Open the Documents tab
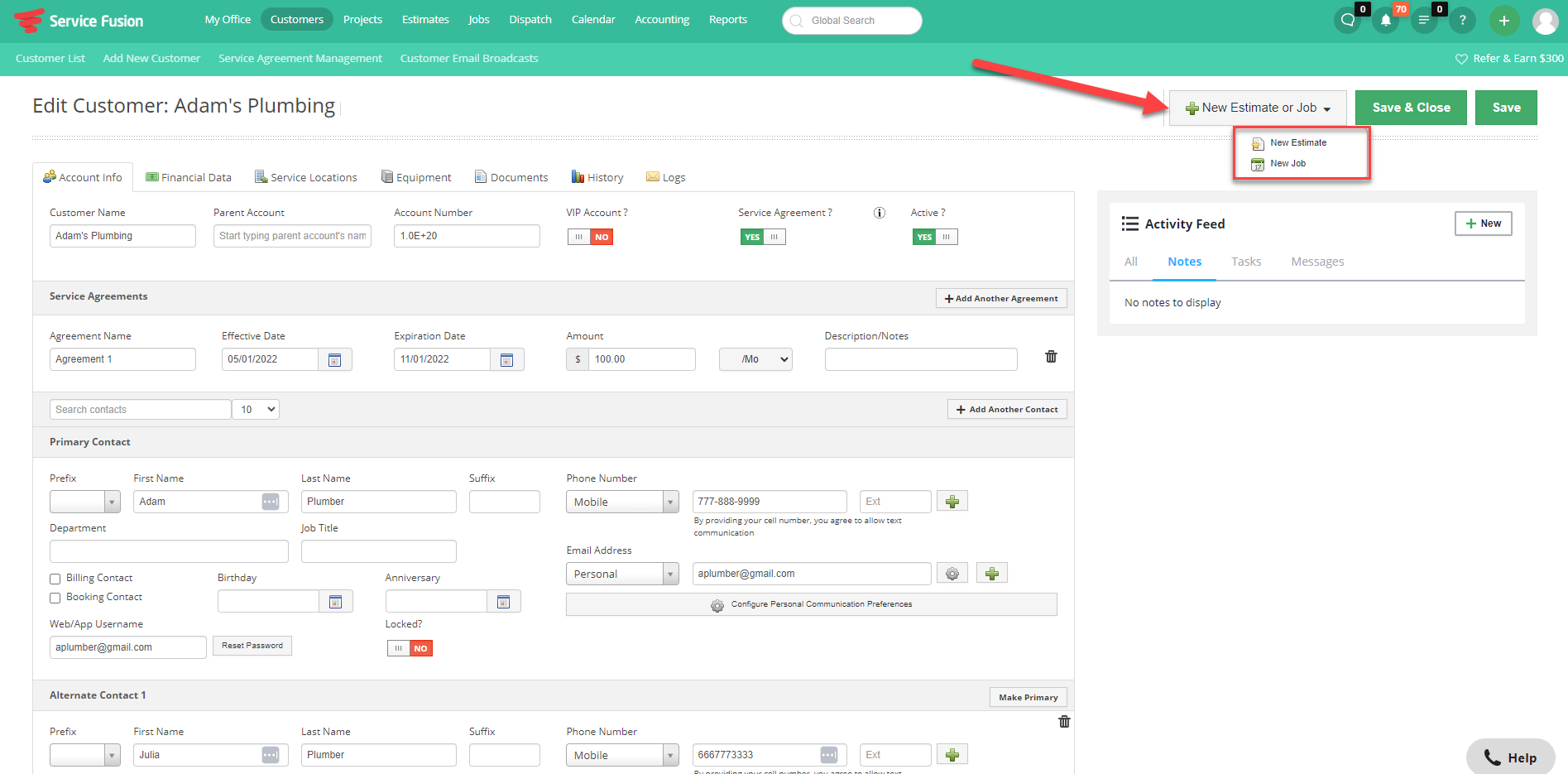Viewport: 1568px width, 774px height. (511, 177)
